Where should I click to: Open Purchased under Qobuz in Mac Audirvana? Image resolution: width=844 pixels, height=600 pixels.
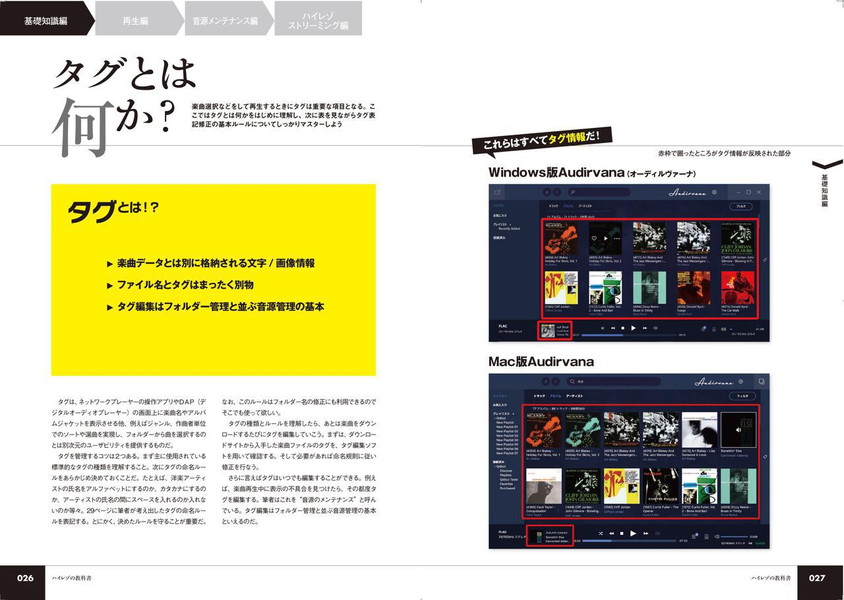507,488
